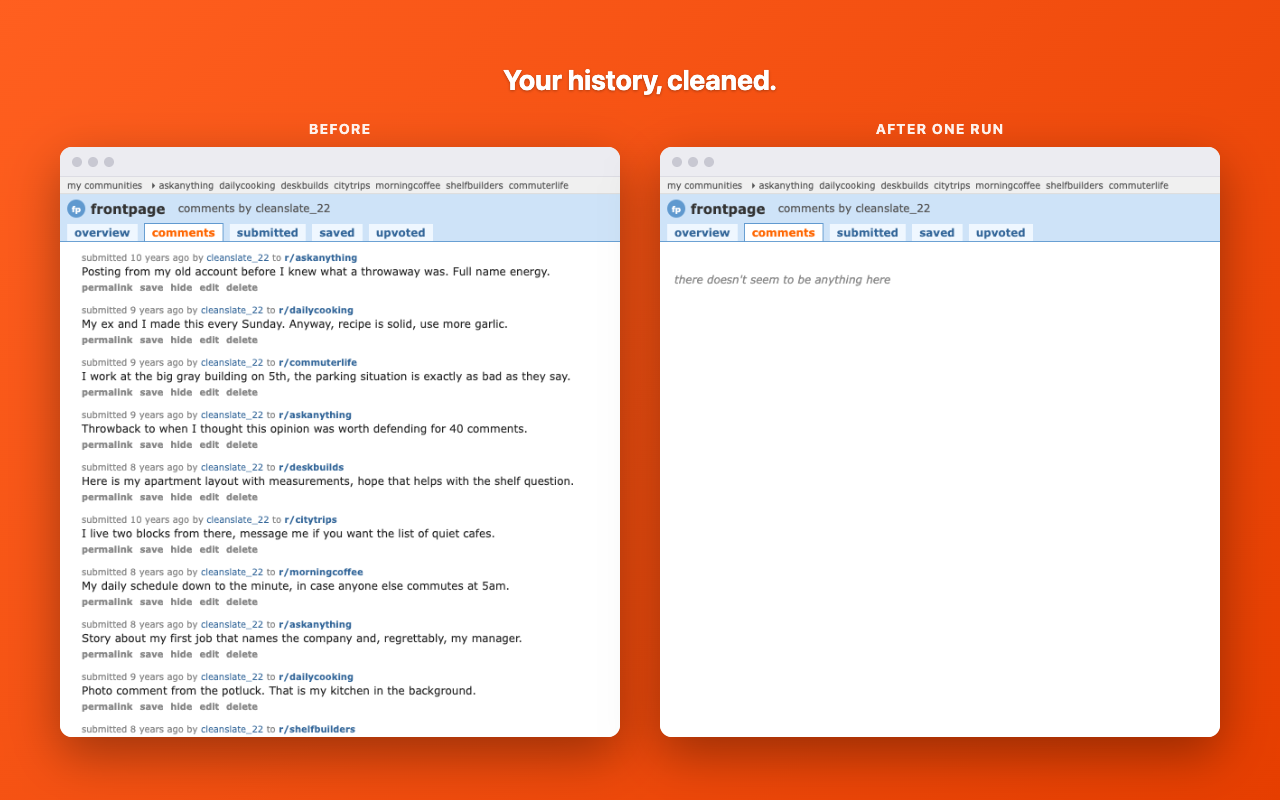This screenshot has width=1280, height=800.
Task: Close the Before window with its first dot
Action: 77,162
